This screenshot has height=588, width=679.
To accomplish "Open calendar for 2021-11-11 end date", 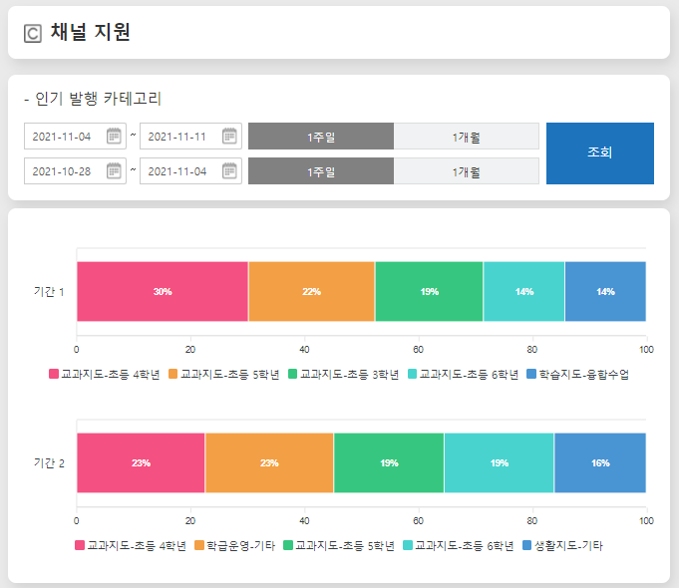I will (230, 136).
